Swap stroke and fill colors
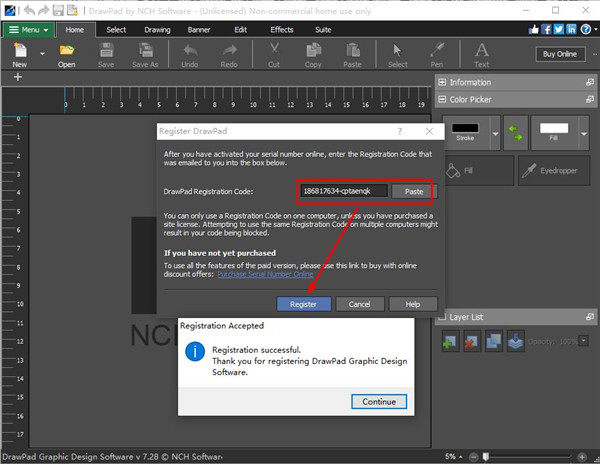Image resolution: width=600 pixels, height=464 pixels. [515, 133]
